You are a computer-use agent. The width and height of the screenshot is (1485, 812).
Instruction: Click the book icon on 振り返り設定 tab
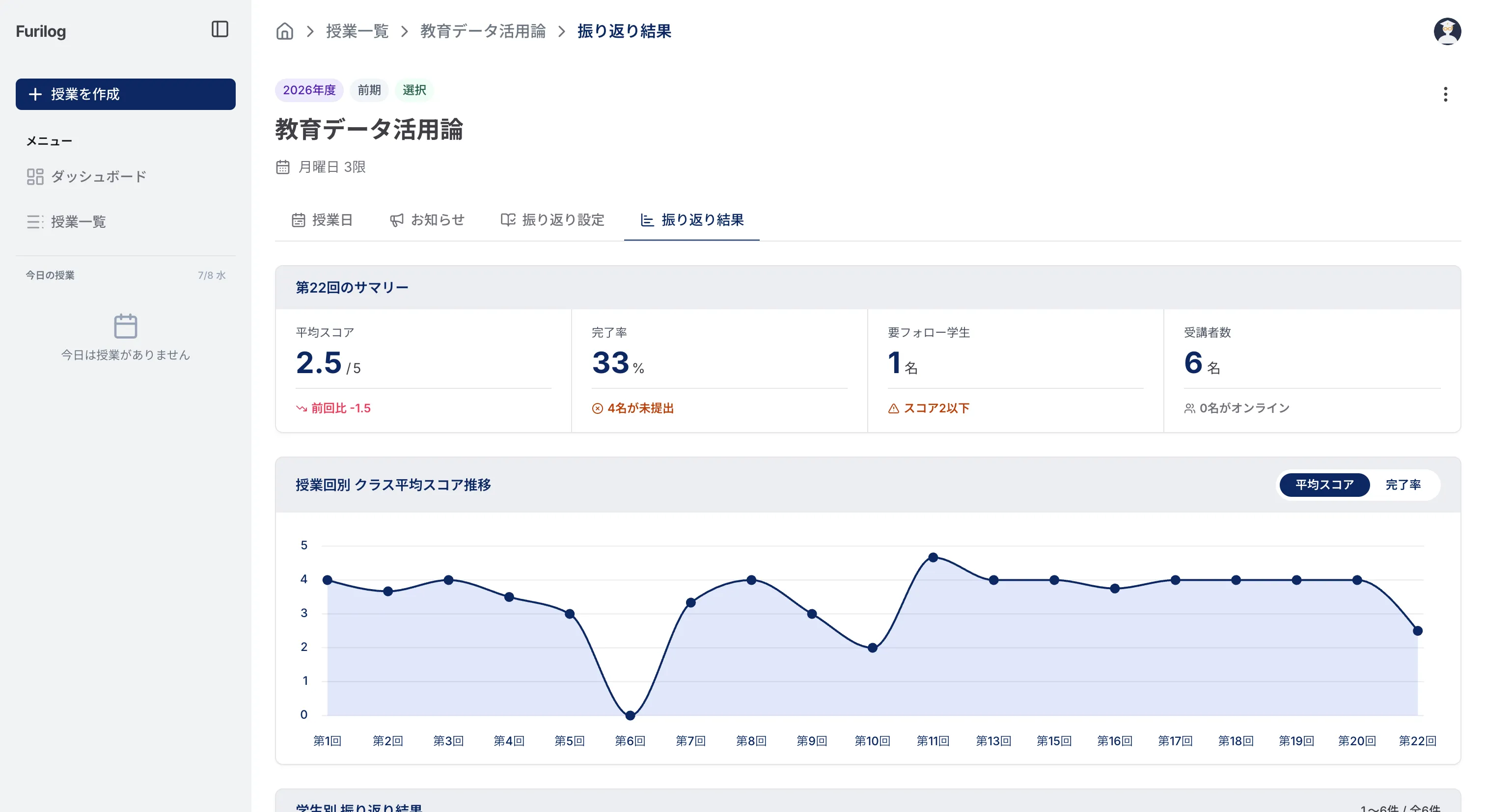pyautogui.click(x=508, y=220)
